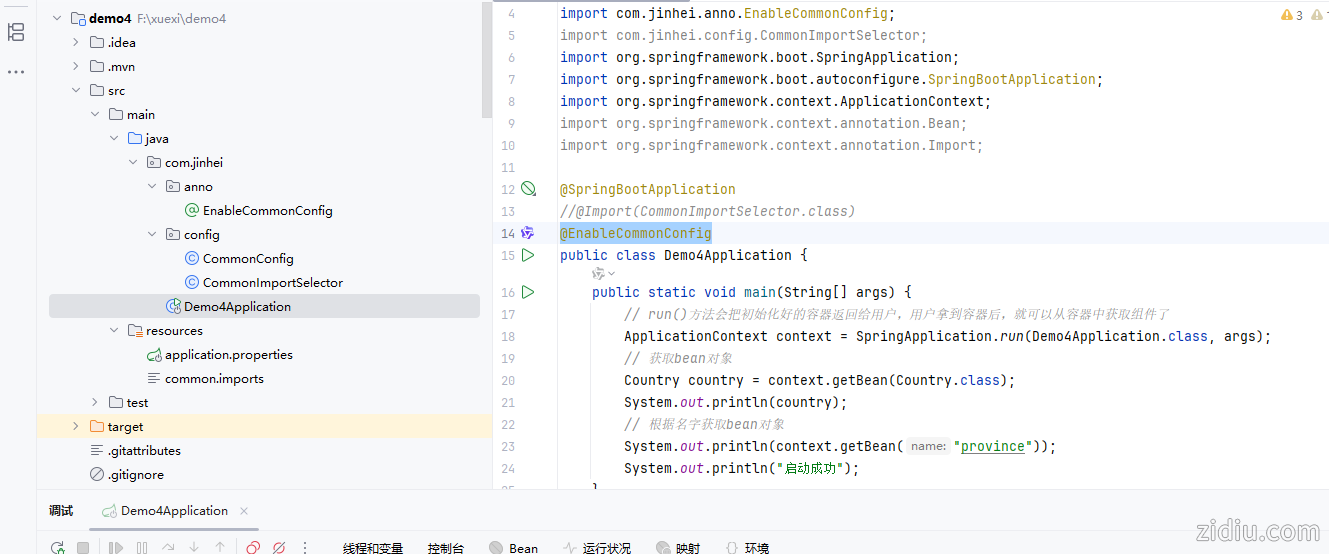Toggle Mute Breakpoints icon
The width and height of the screenshot is (1329, 554).
pos(279,548)
